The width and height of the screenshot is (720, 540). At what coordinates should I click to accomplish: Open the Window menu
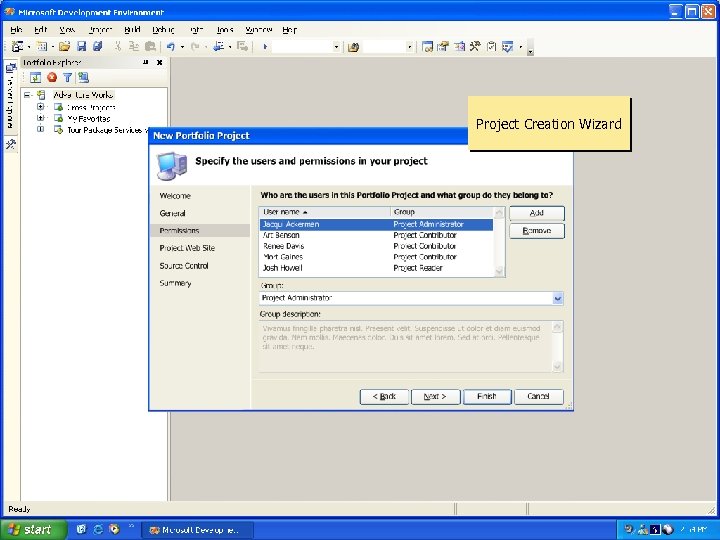click(259, 30)
